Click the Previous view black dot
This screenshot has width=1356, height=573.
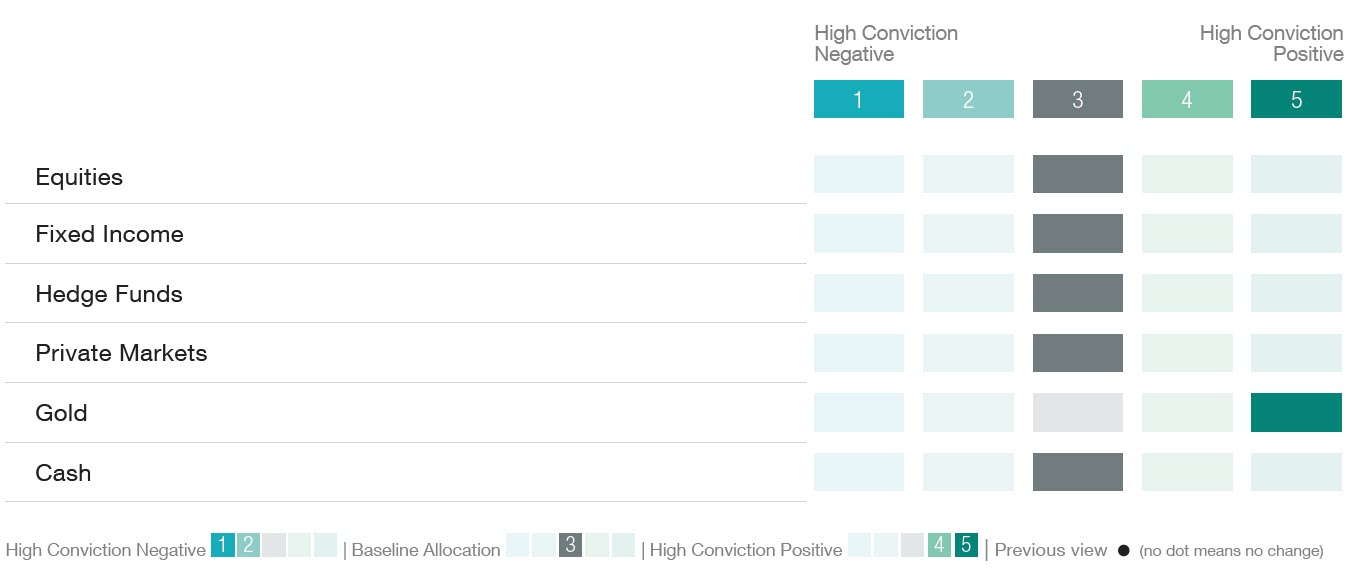[1123, 550]
